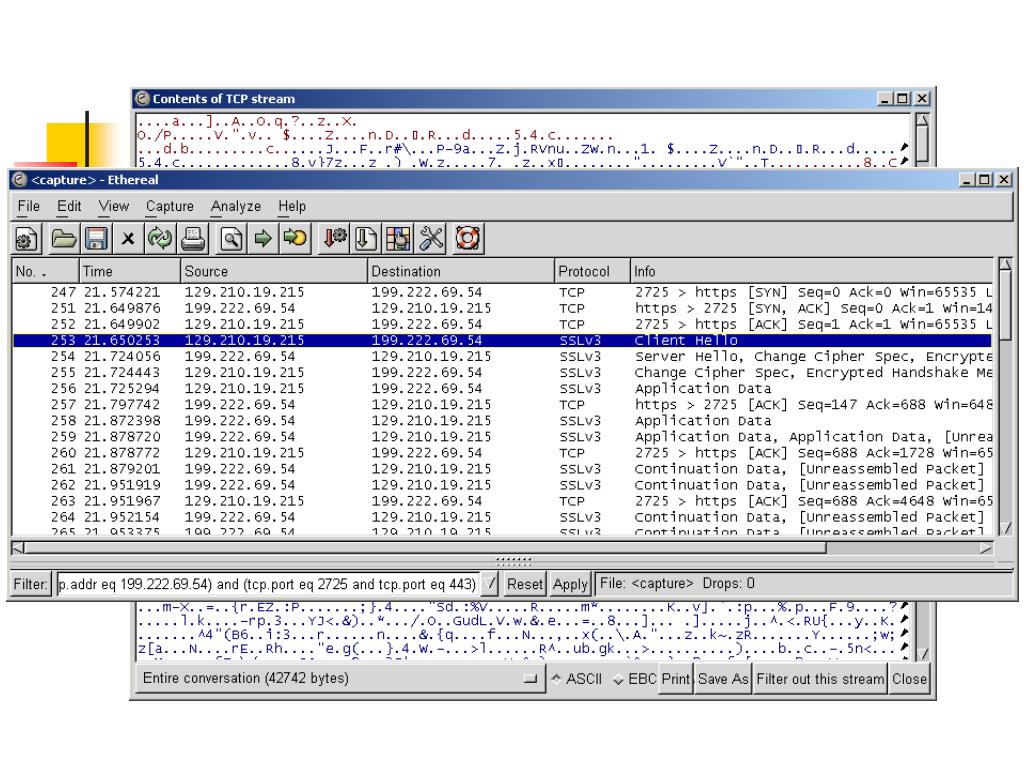Select packet 261 Continuation Data row

(x=502, y=469)
